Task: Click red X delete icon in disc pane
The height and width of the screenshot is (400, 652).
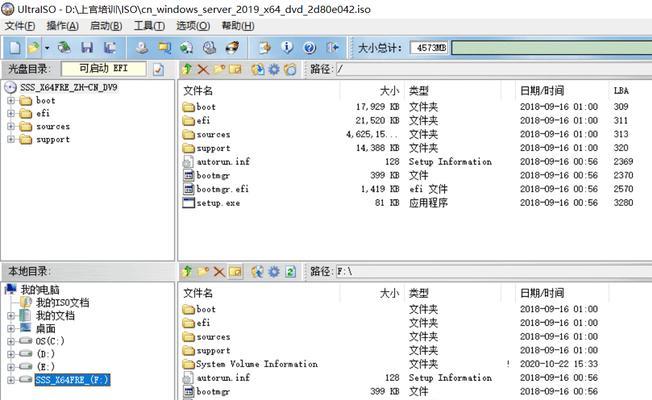Action: (x=203, y=69)
